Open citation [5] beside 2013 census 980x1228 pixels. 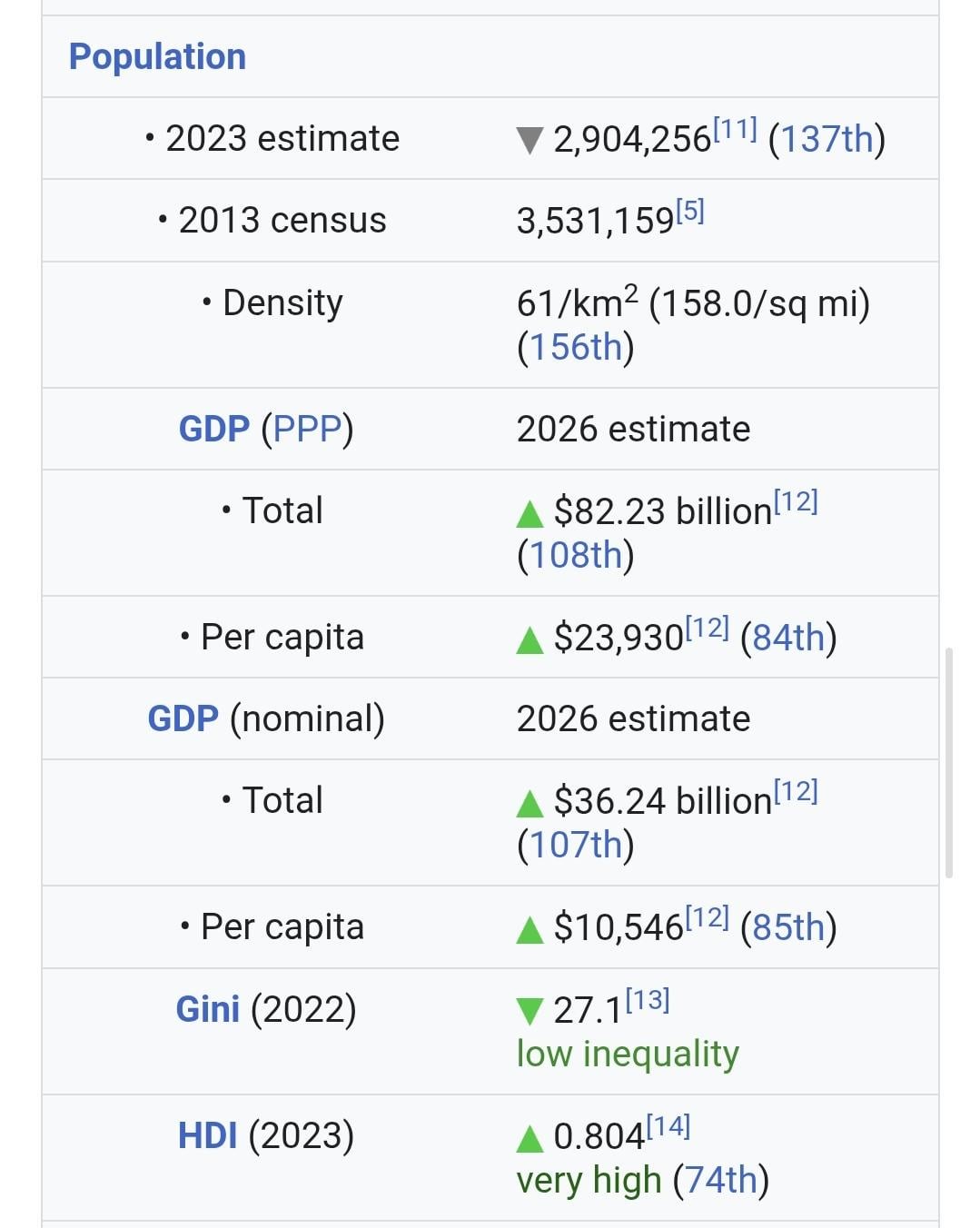click(x=689, y=212)
